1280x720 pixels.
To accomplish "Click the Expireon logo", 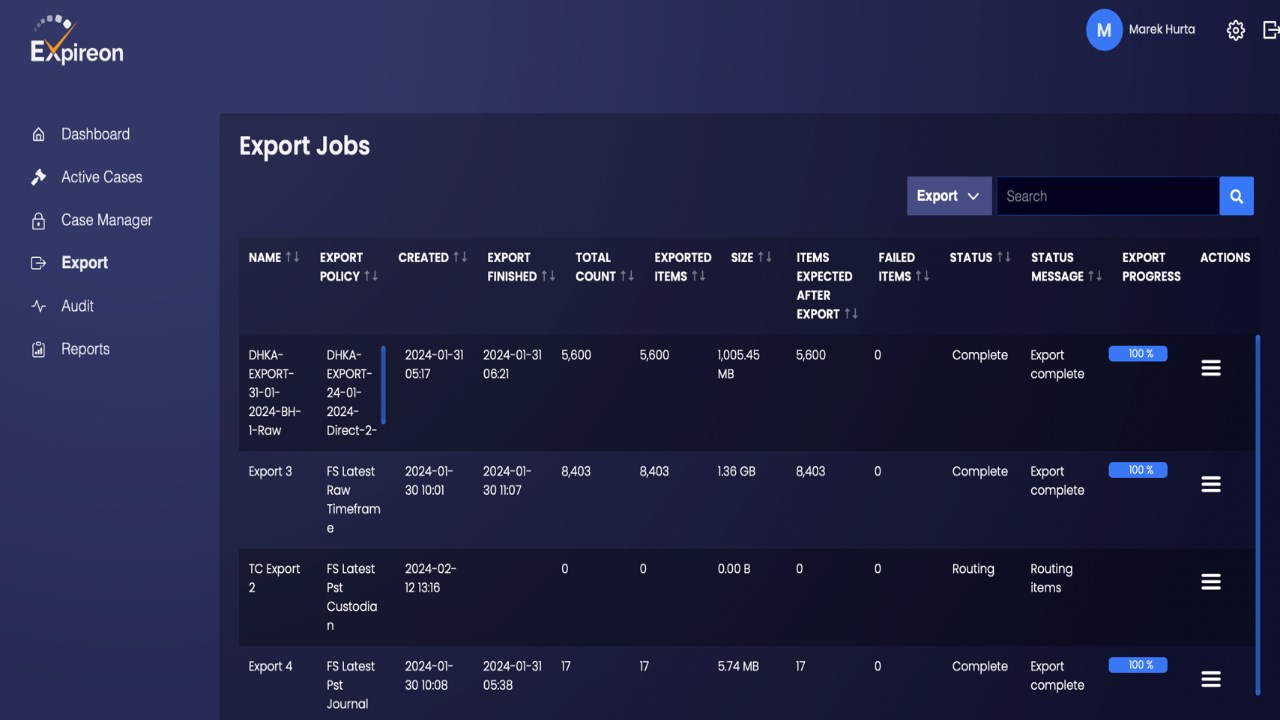I will 77,41.
